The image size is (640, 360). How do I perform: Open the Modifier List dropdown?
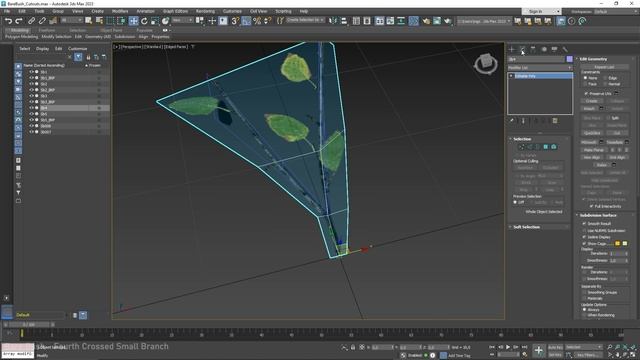coord(540,68)
